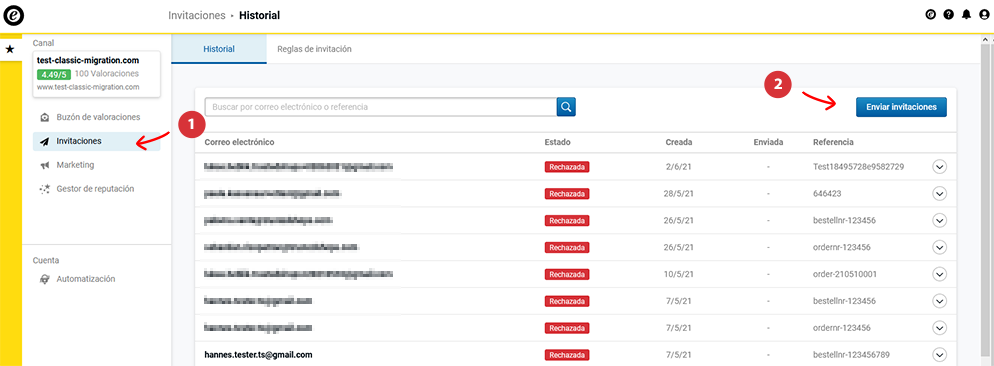Expand the row with reference order-210510001
The image size is (994, 366).
point(939,274)
